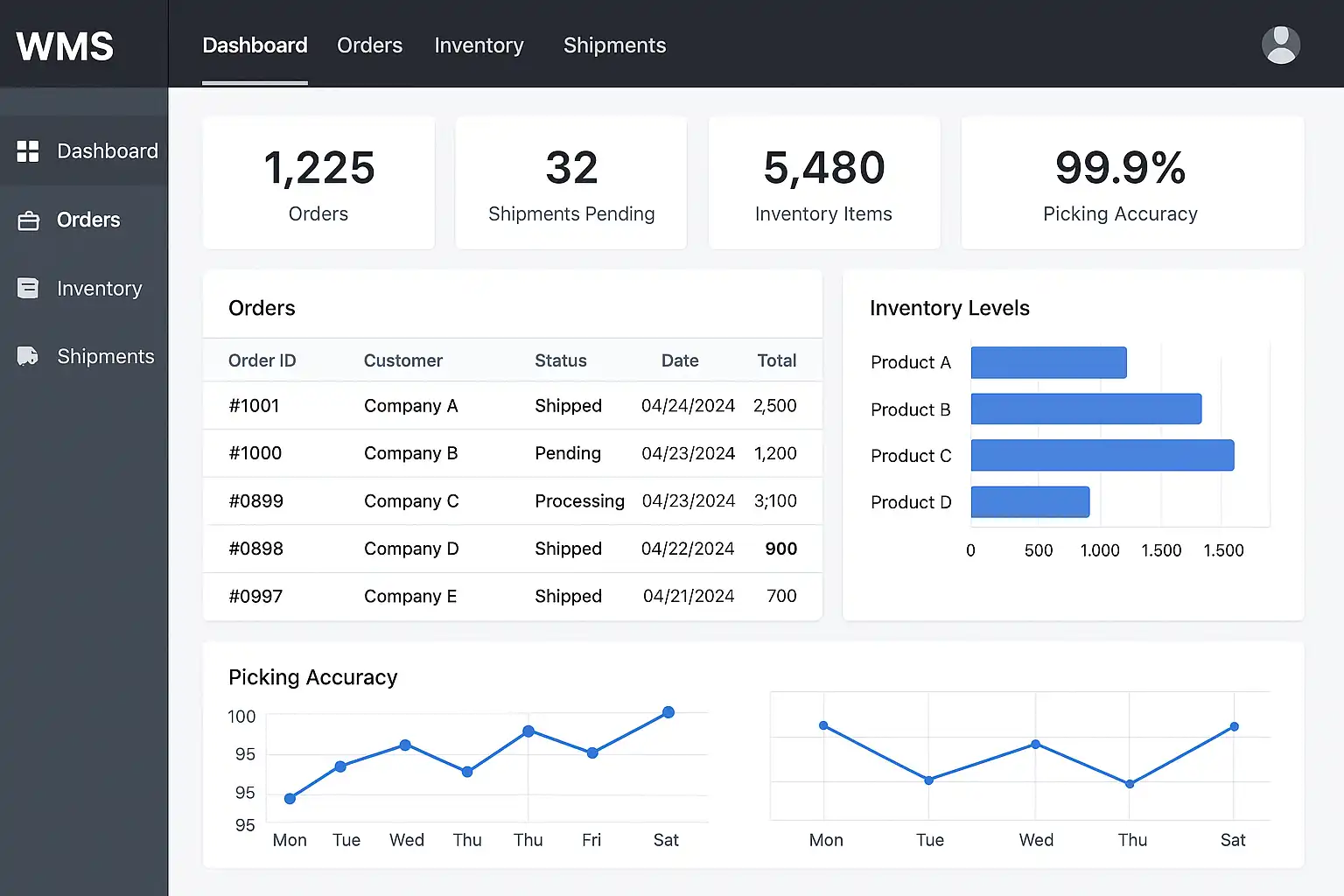The height and width of the screenshot is (896, 1344).
Task: Click the Dashboard grid icon in sidebar
Action: click(x=28, y=151)
